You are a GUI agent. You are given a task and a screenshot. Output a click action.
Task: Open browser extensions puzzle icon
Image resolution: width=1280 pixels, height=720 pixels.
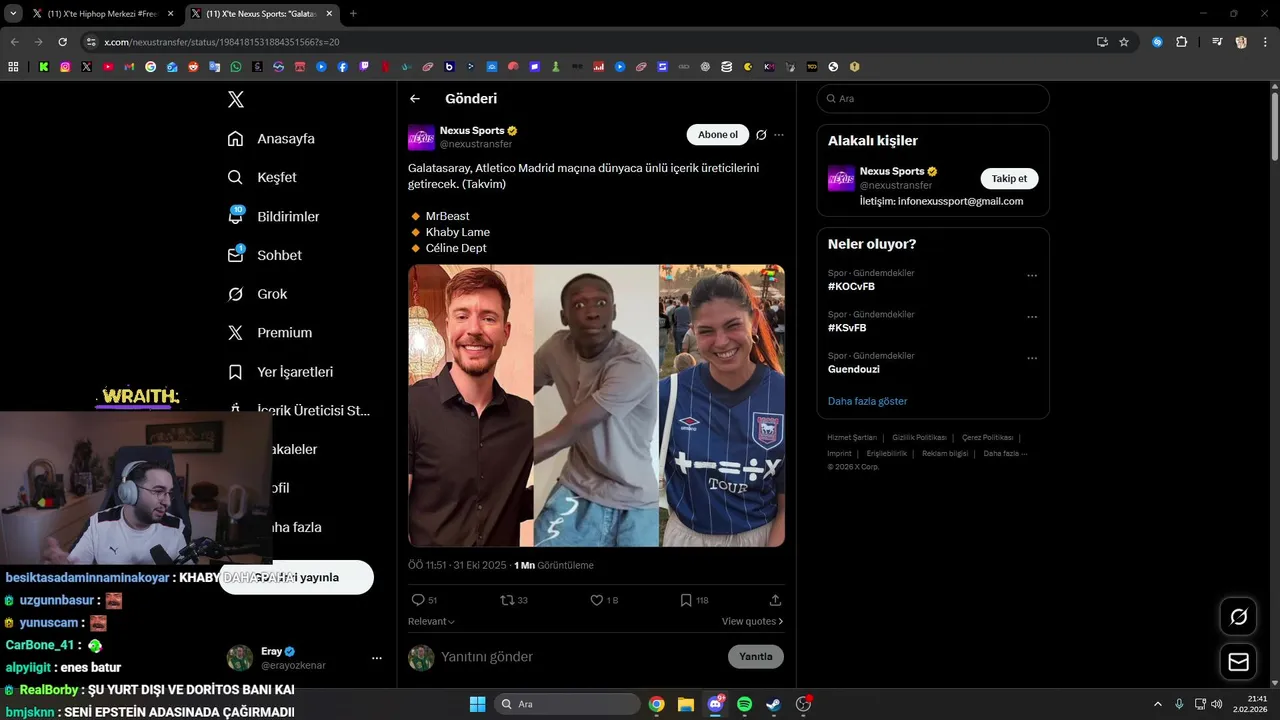click(1181, 42)
